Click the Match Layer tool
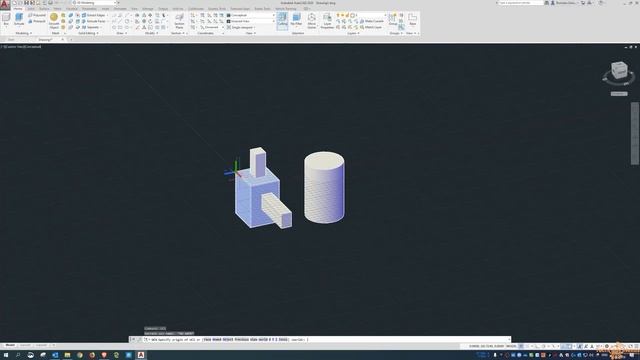The image size is (640, 360). 371,27
